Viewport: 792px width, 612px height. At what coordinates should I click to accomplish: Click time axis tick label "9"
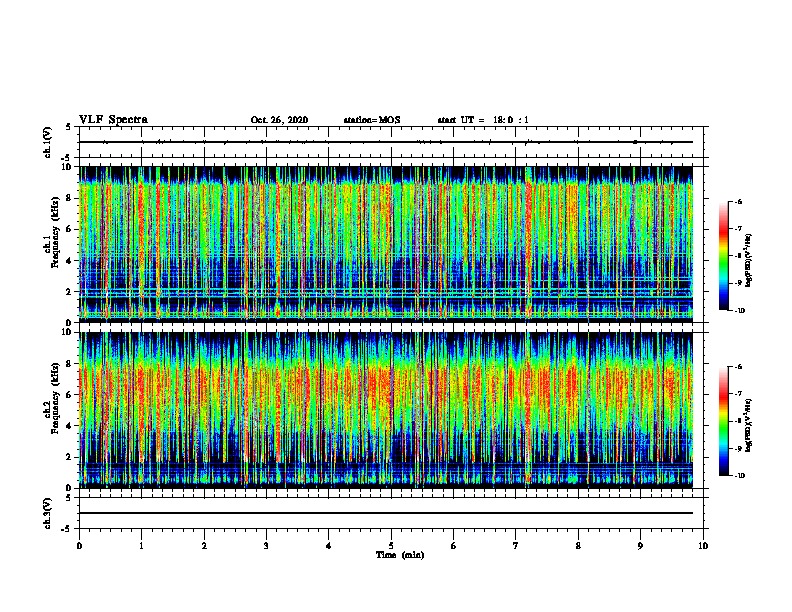(x=640, y=545)
